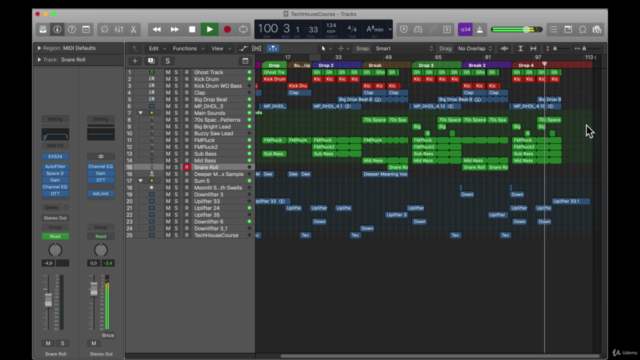Click the green Play button
The image size is (640, 360).
tap(209, 29)
